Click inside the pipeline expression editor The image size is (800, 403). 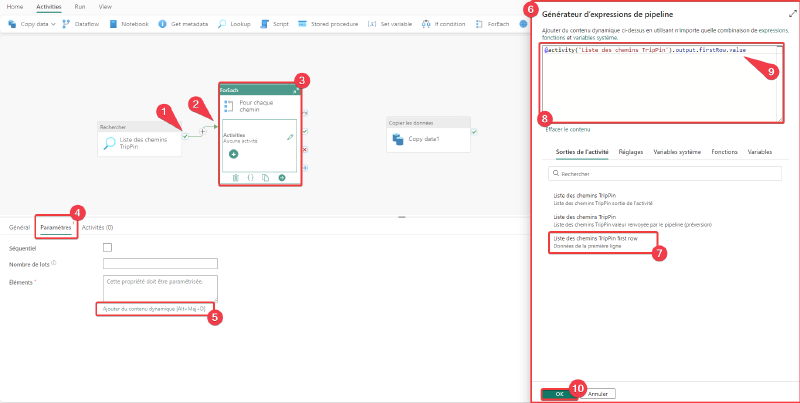(x=662, y=83)
